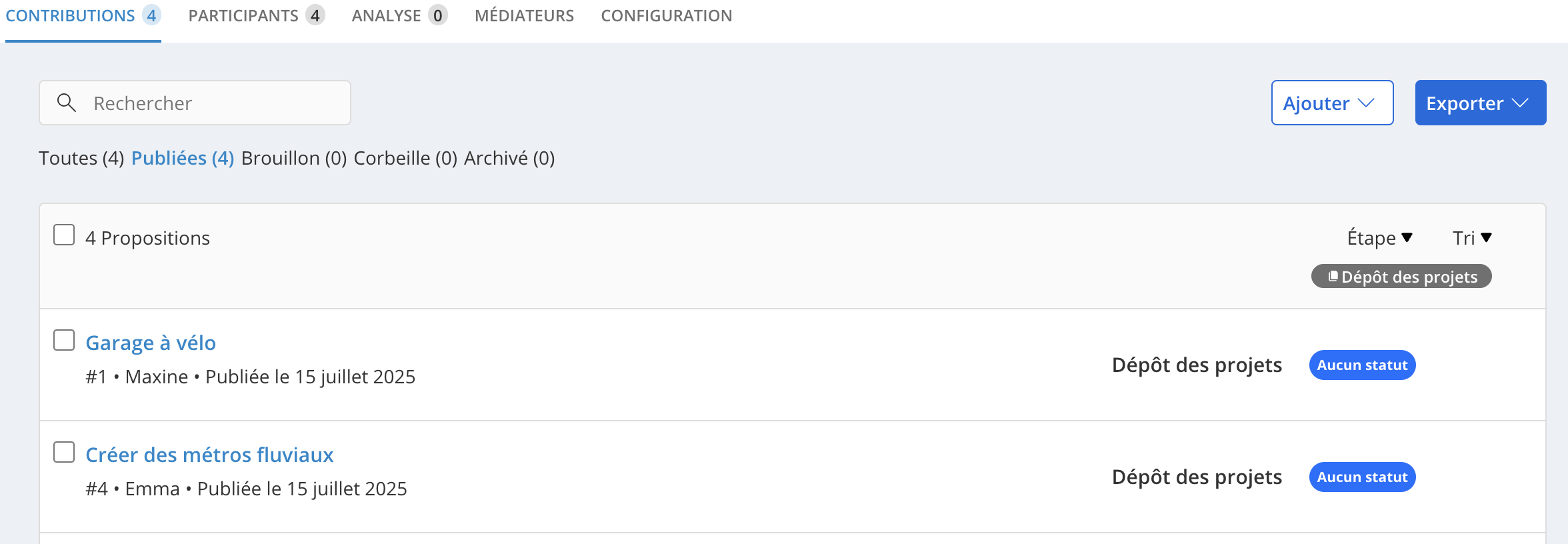Expand the Étape filter dropdown
This screenshot has height=544, width=1568.
(x=1379, y=238)
